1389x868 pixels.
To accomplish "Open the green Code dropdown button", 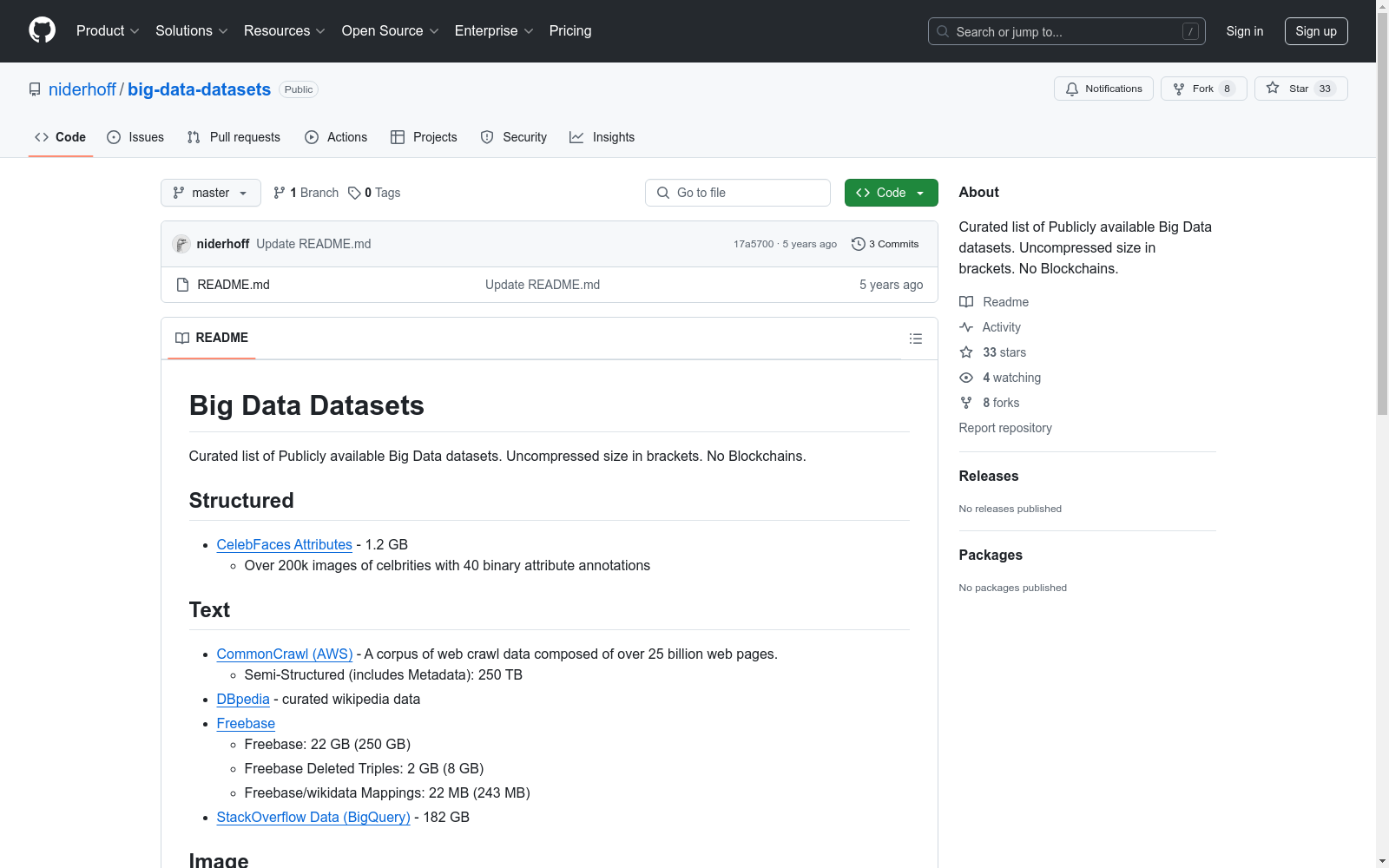I will [891, 193].
